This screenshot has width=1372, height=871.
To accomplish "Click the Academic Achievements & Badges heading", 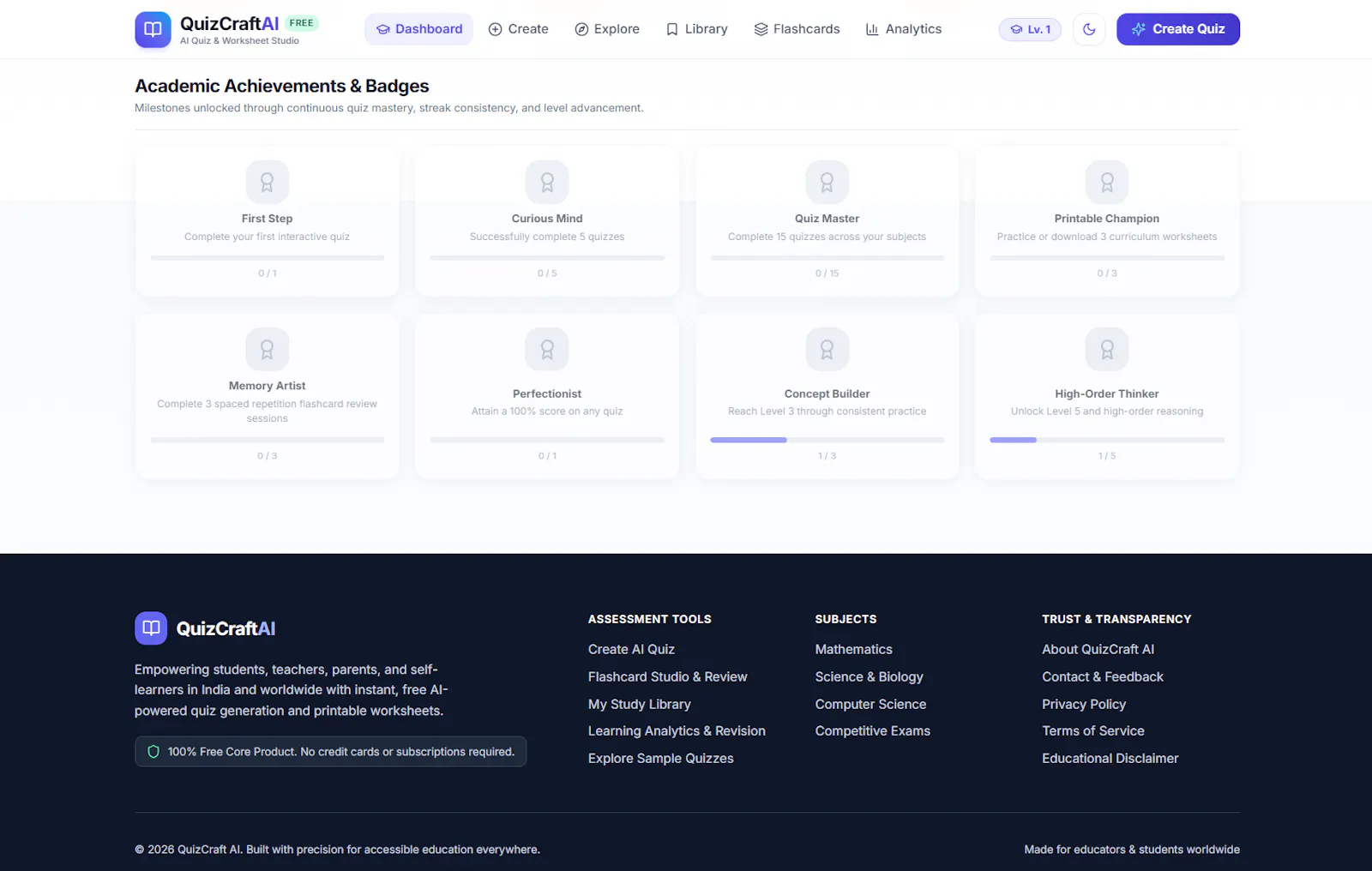I will coord(282,86).
